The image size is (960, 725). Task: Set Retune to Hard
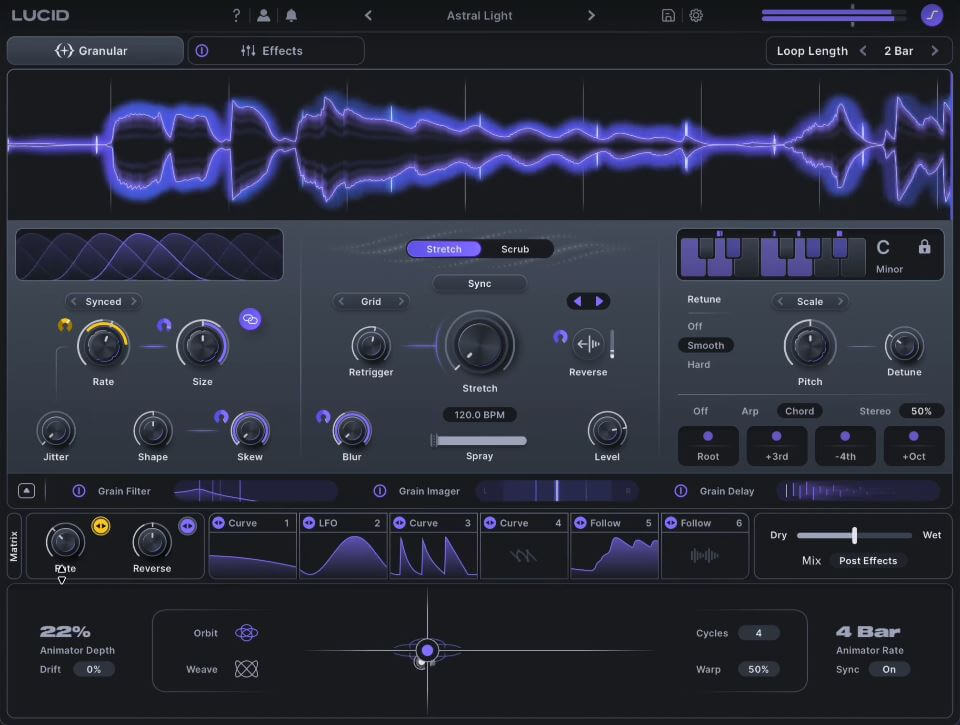699,364
